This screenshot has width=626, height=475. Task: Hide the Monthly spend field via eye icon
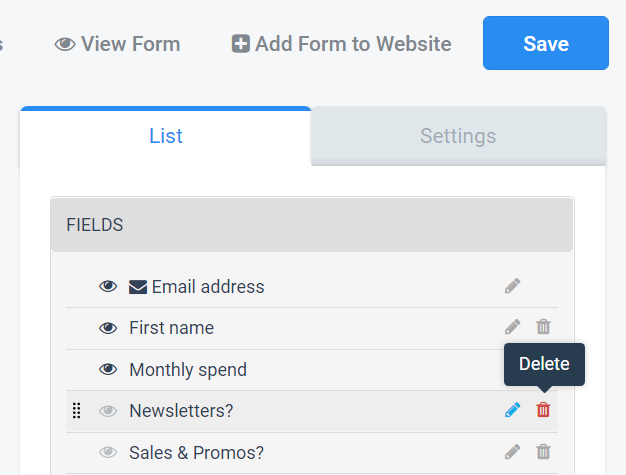tap(108, 370)
